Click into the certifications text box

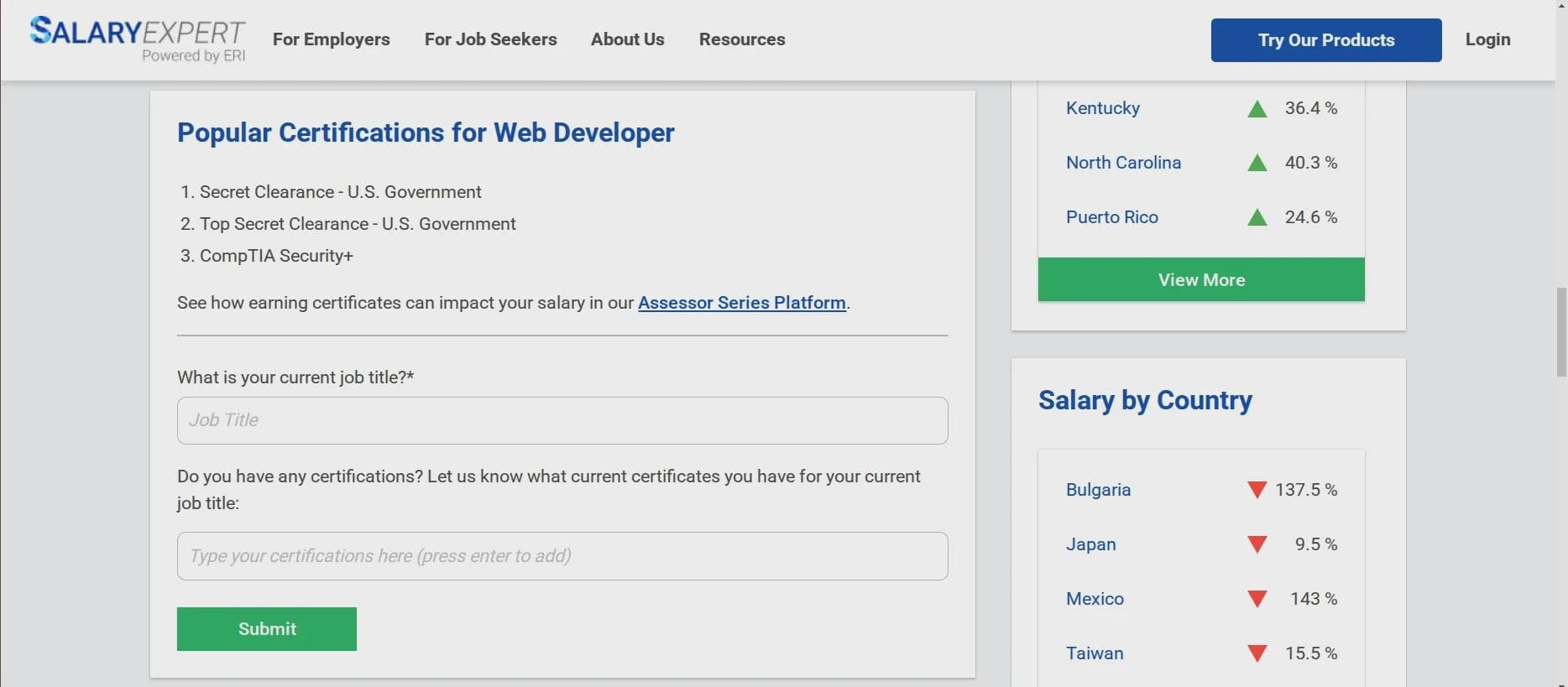(562, 556)
